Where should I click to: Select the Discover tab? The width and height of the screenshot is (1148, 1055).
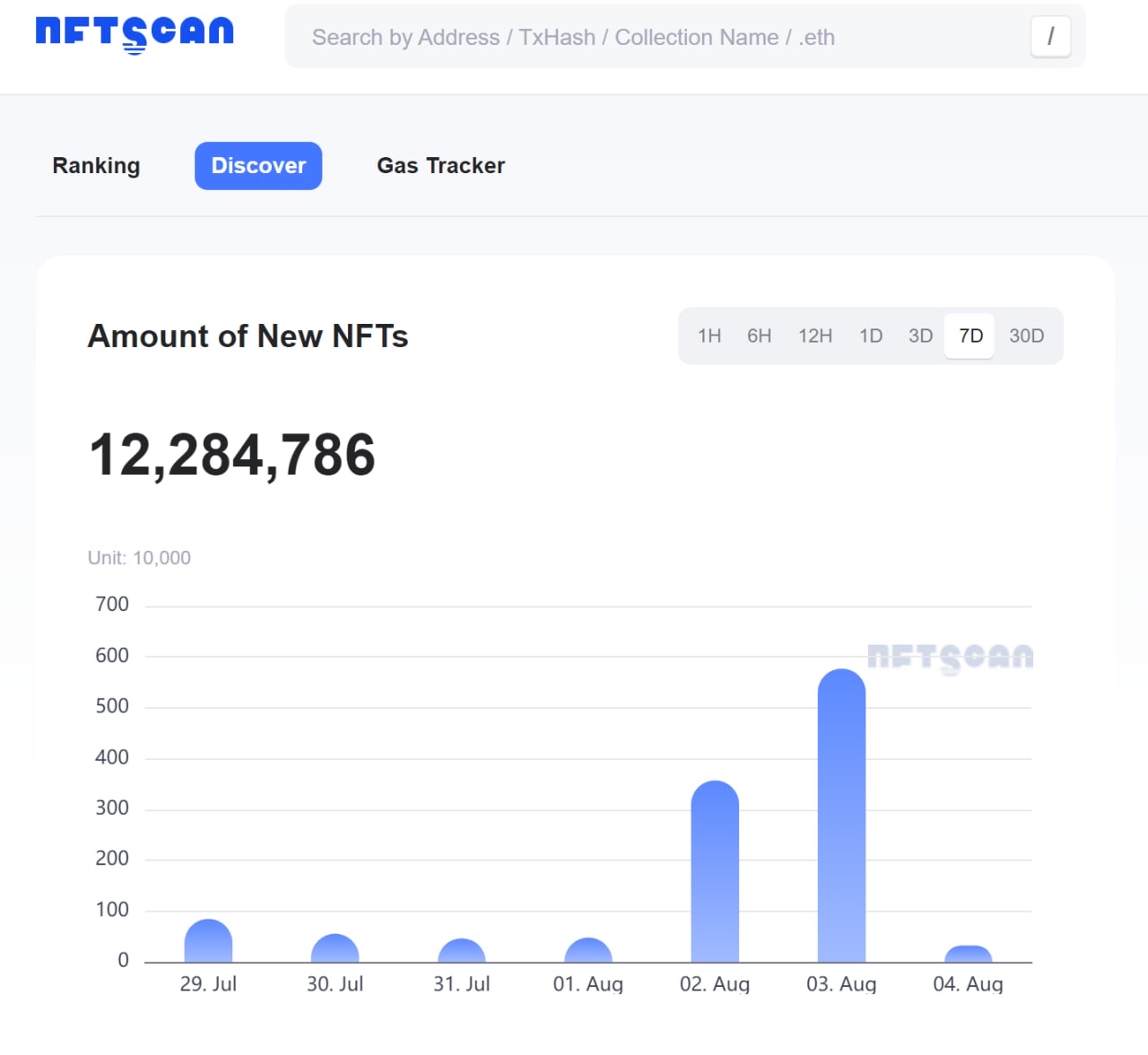(258, 166)
